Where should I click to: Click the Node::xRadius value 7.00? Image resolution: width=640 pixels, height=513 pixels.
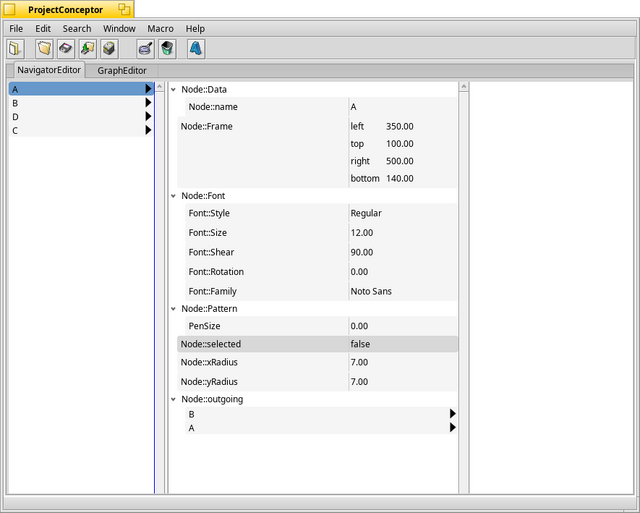359,362
